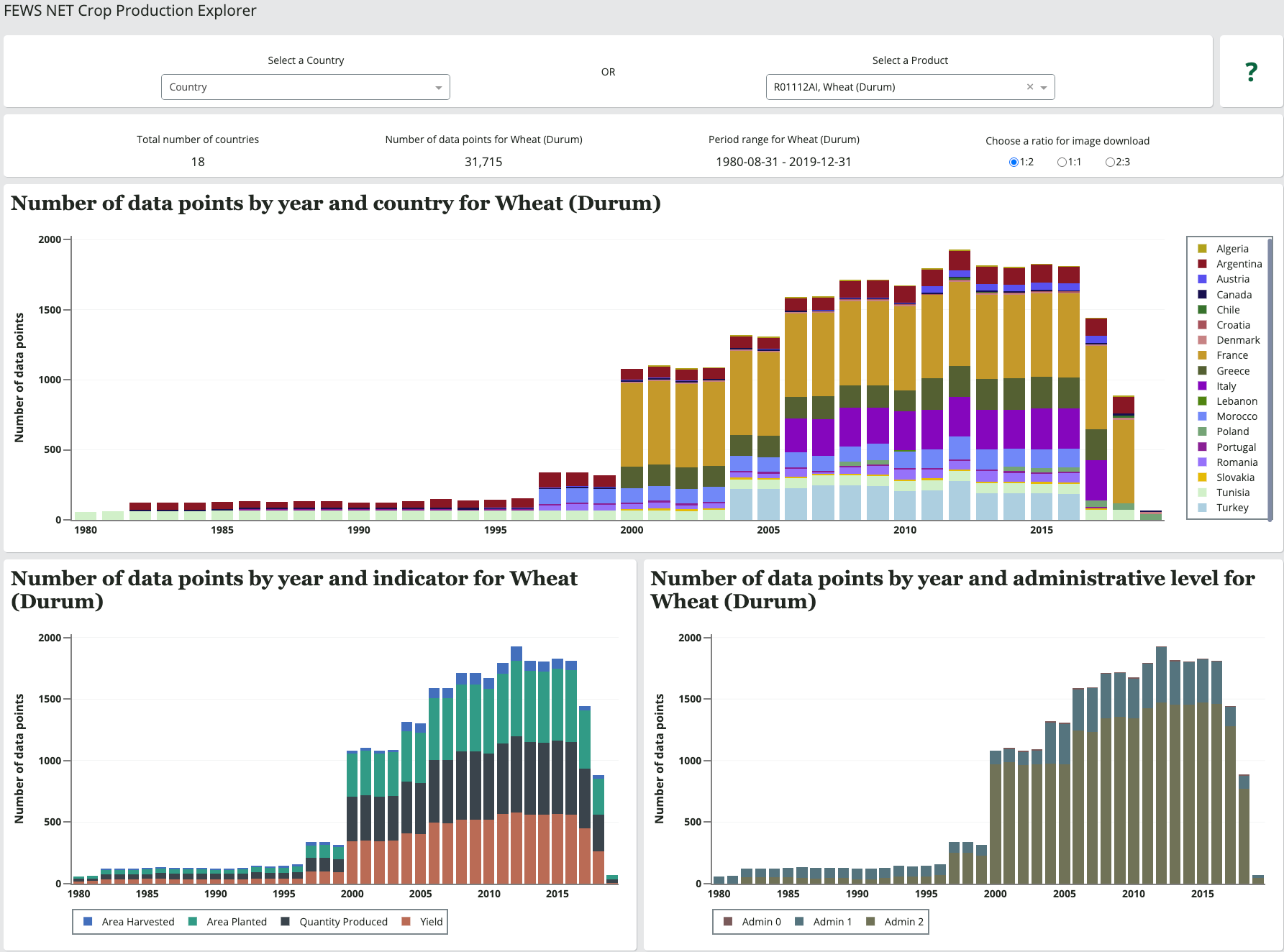This screenshot has height=952, width=1284.
Task: Select the 1:2 image ratio option
Action: [1014, 163]
